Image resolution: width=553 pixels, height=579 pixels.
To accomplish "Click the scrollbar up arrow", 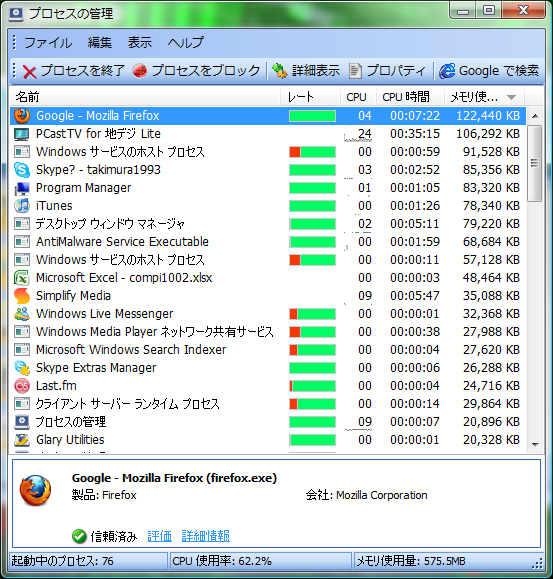I will click(535, 116).
